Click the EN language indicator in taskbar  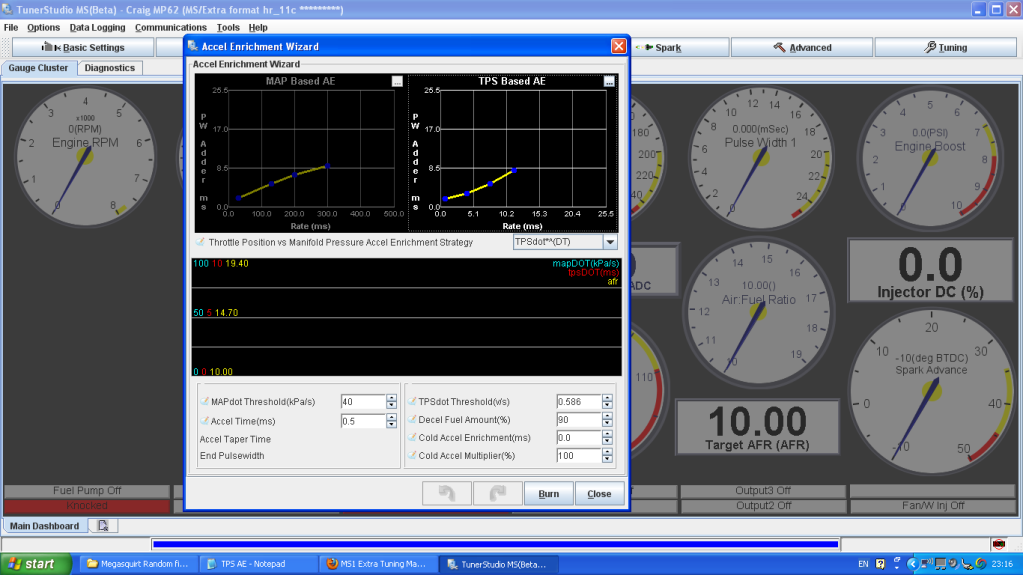pos(863,564)
